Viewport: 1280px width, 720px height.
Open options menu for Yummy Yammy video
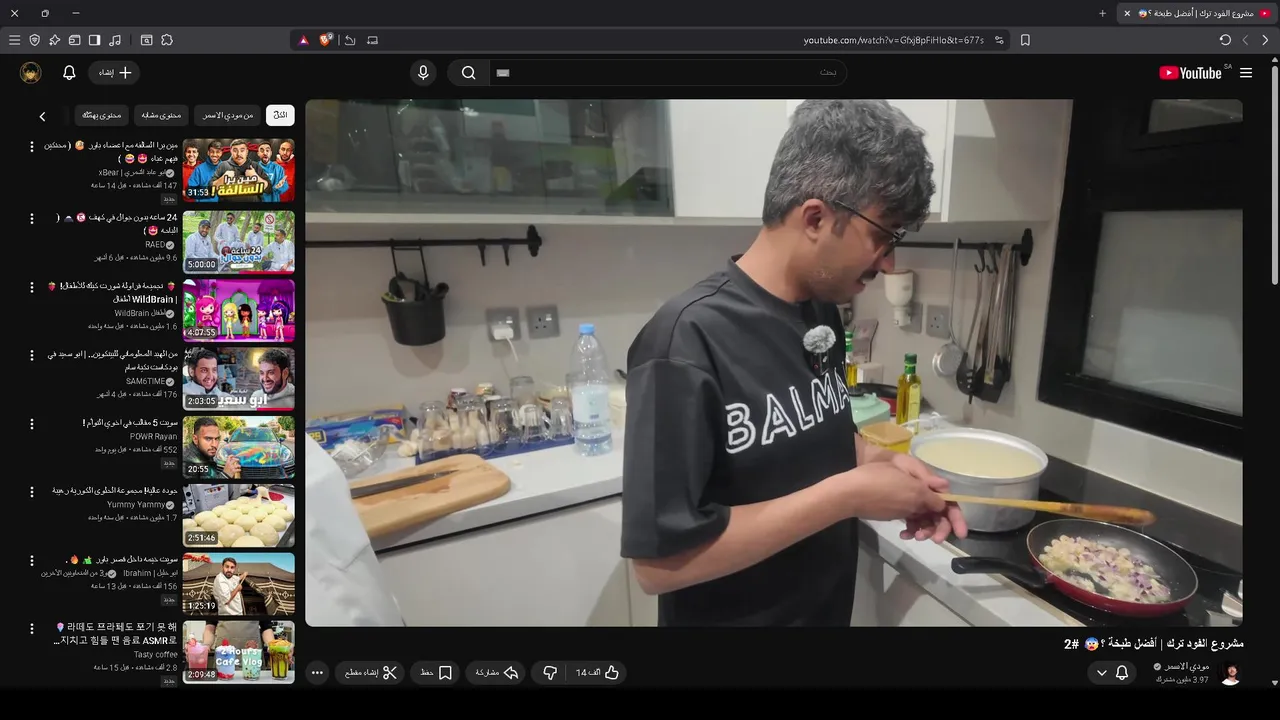tap(31, 492)
